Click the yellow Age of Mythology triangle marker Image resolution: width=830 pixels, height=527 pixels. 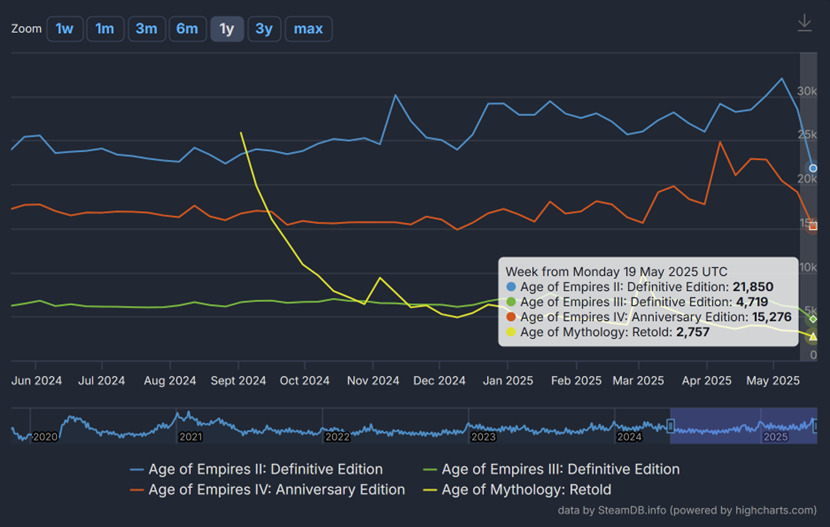click(x=813, y=337)
